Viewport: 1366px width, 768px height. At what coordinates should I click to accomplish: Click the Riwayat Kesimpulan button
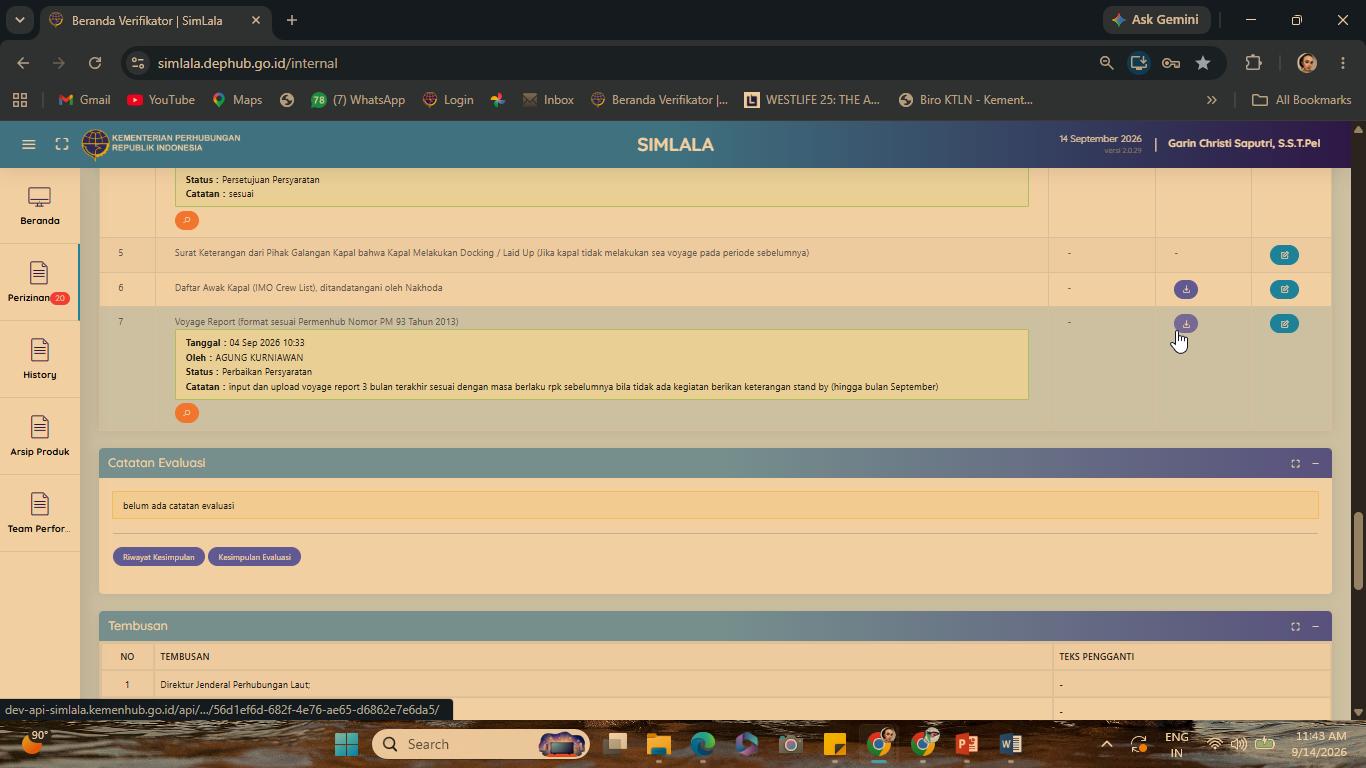click(159, 557)
